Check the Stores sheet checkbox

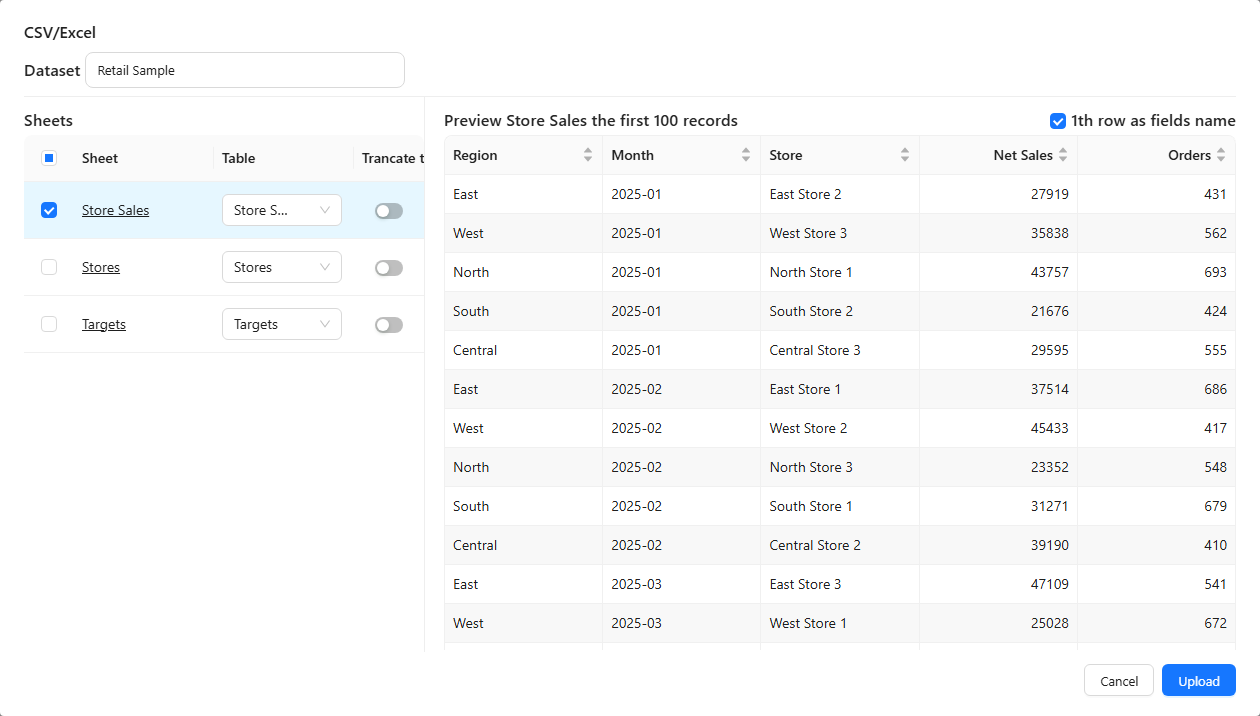point(49,267)
